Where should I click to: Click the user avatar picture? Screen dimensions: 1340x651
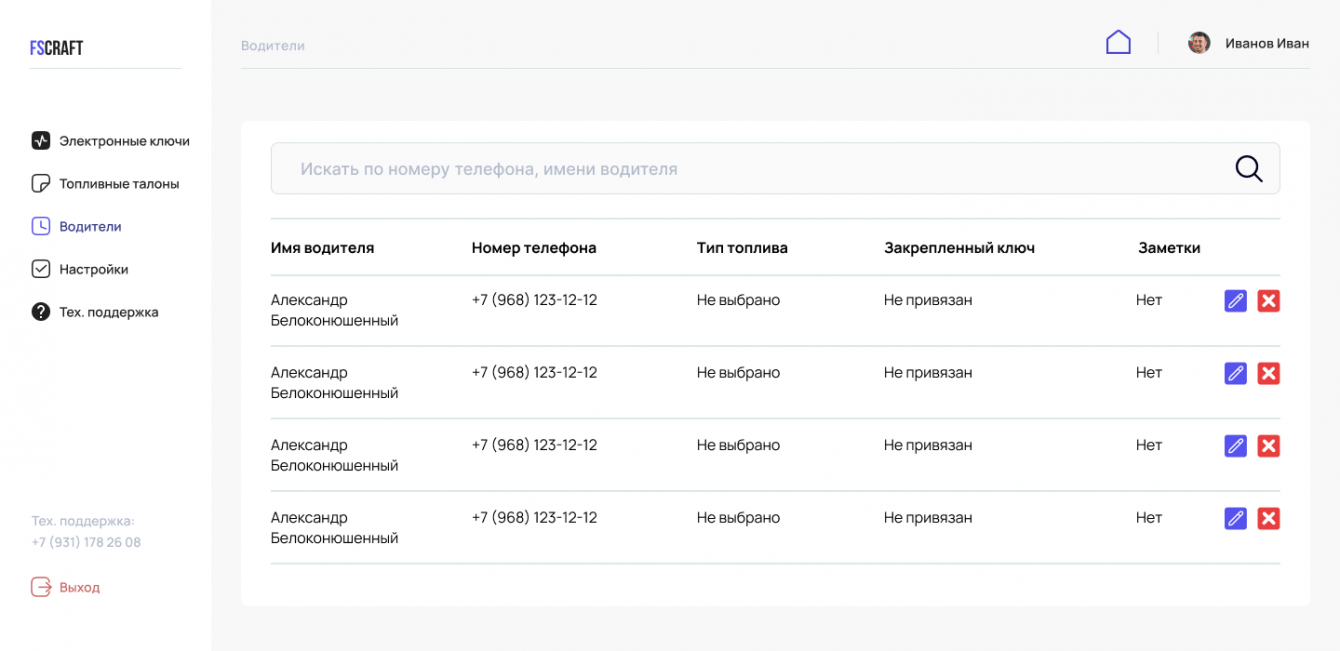pos(1199,43)
